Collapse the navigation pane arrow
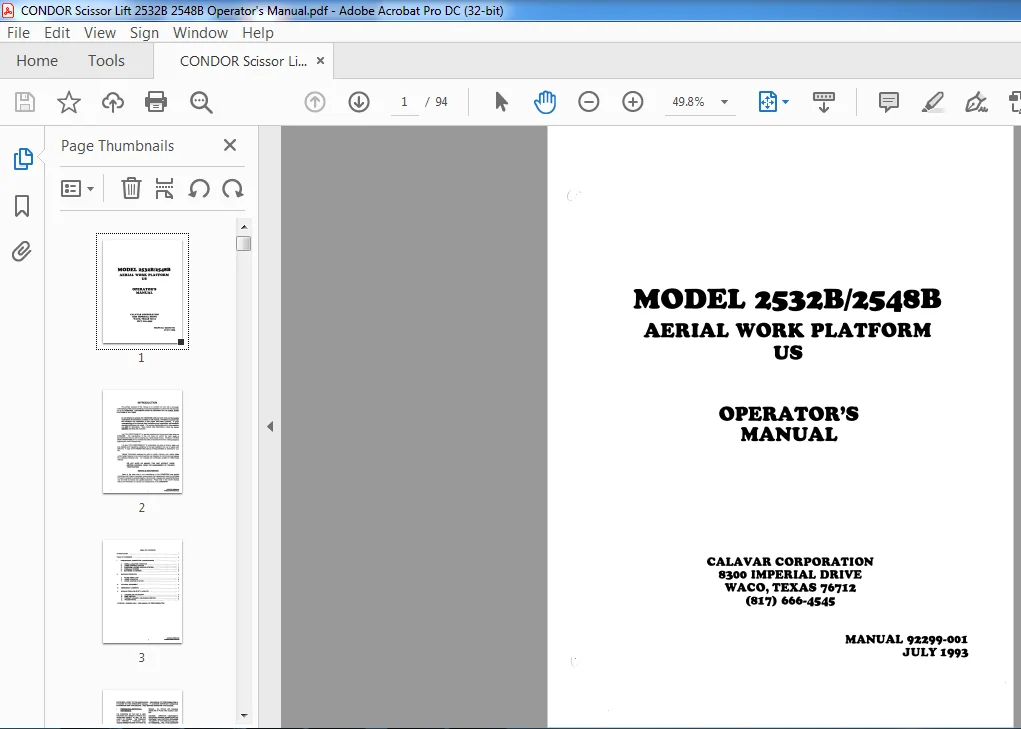Image resolution: width=1021 pixels, height=729 pixels. 270,426
